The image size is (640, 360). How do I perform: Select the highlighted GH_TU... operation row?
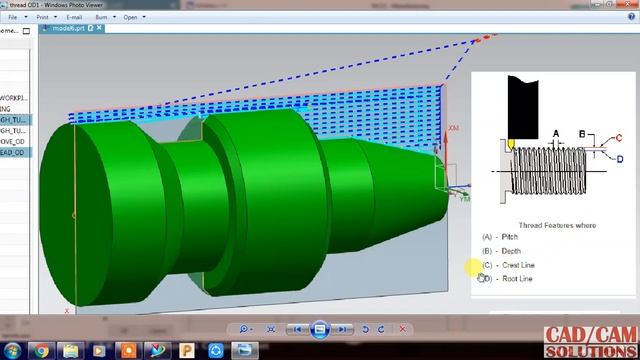[x=15, y=120]
